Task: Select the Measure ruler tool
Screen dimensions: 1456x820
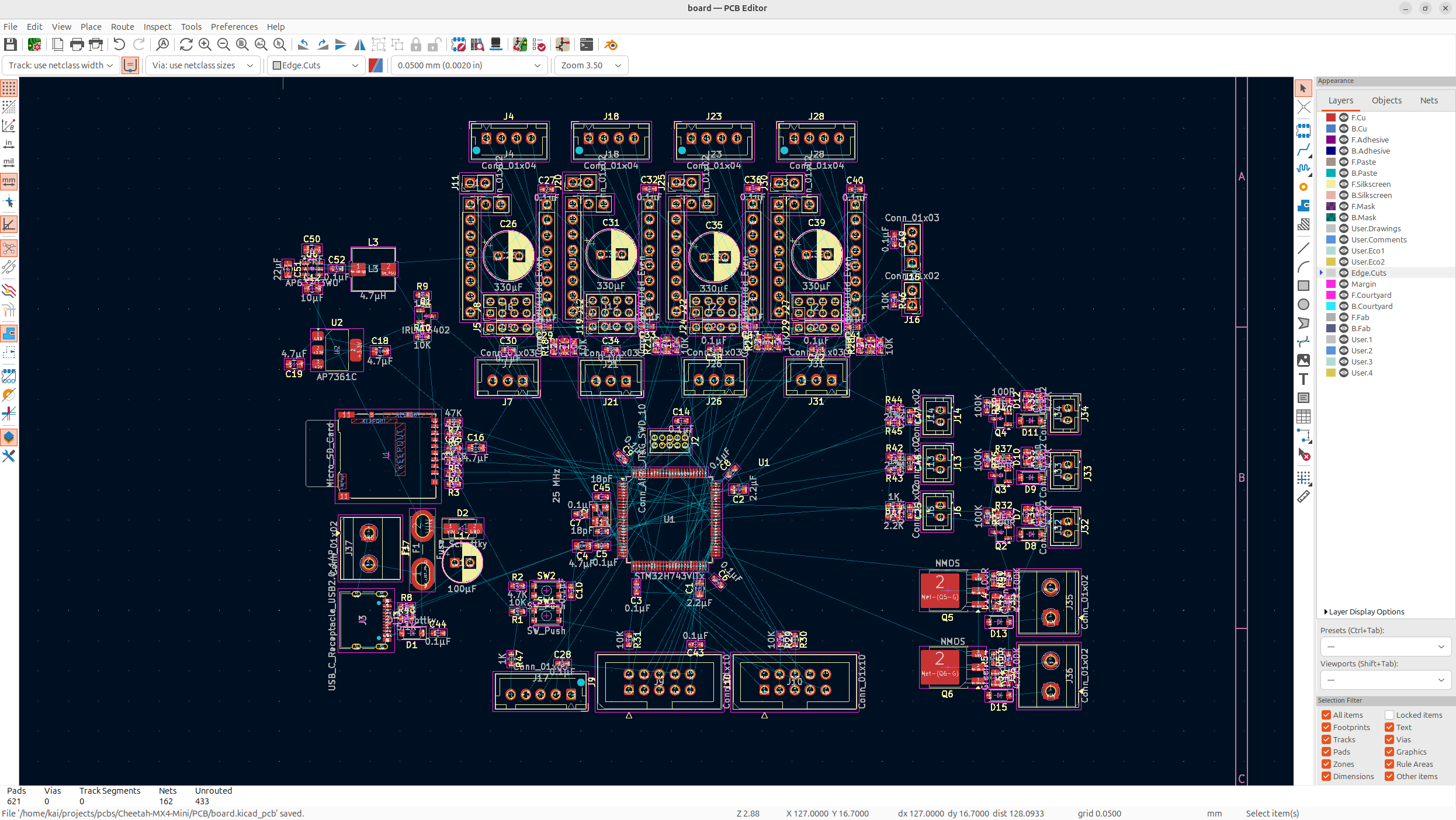Action: click(1304, 497)
